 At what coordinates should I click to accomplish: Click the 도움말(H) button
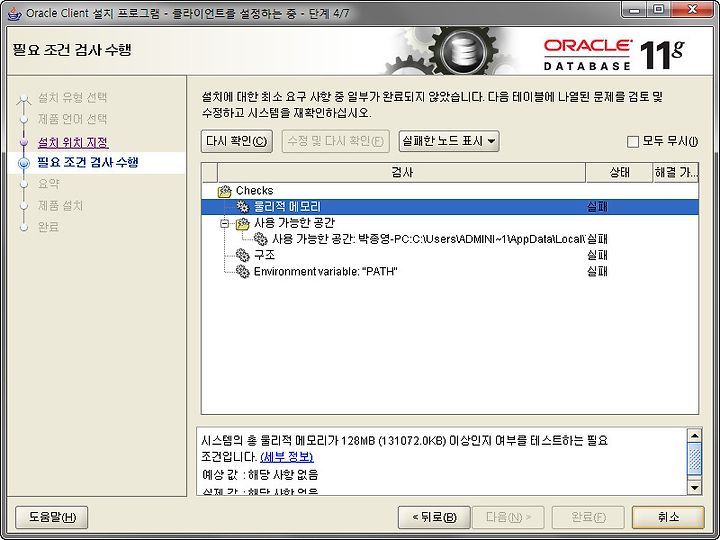pos(52,517)
